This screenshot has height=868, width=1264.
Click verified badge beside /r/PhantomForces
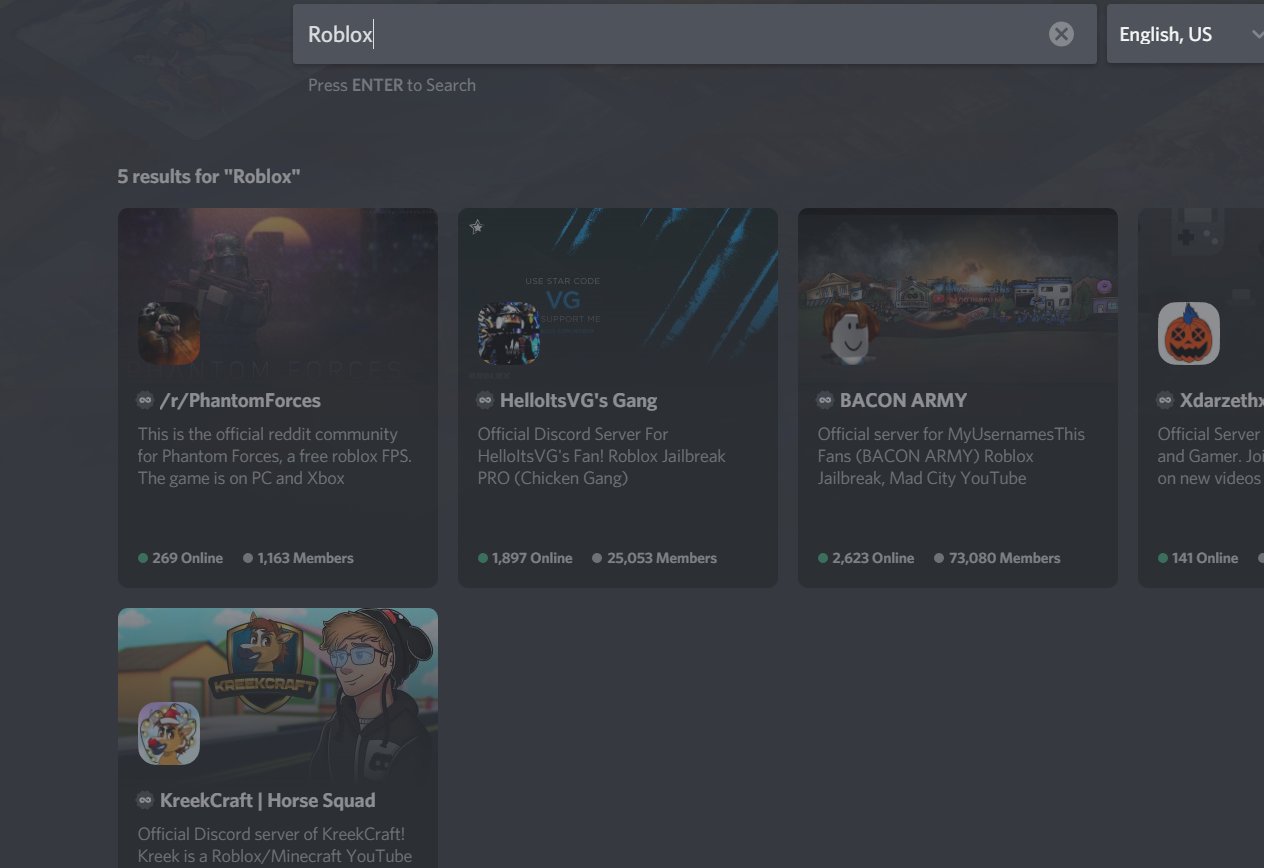[x=145, y=400]
